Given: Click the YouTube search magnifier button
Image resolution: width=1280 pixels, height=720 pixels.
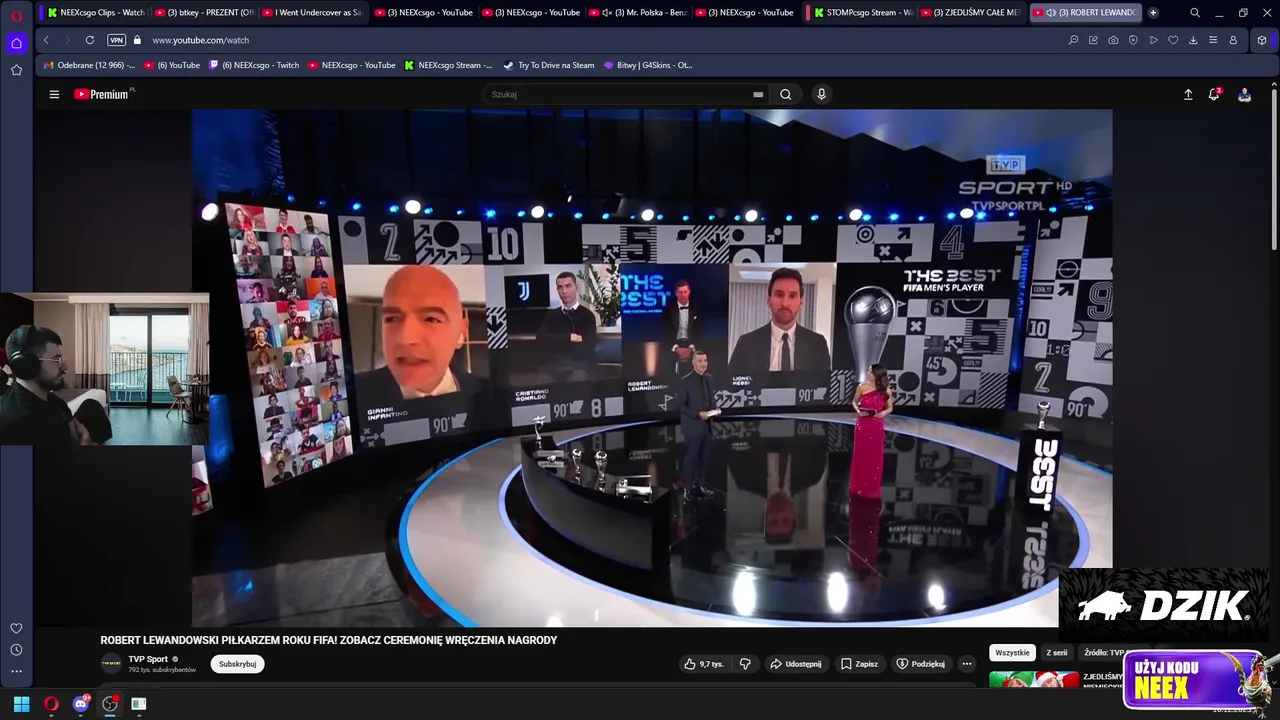Looking at the screenshot, I should coord(786,94).
